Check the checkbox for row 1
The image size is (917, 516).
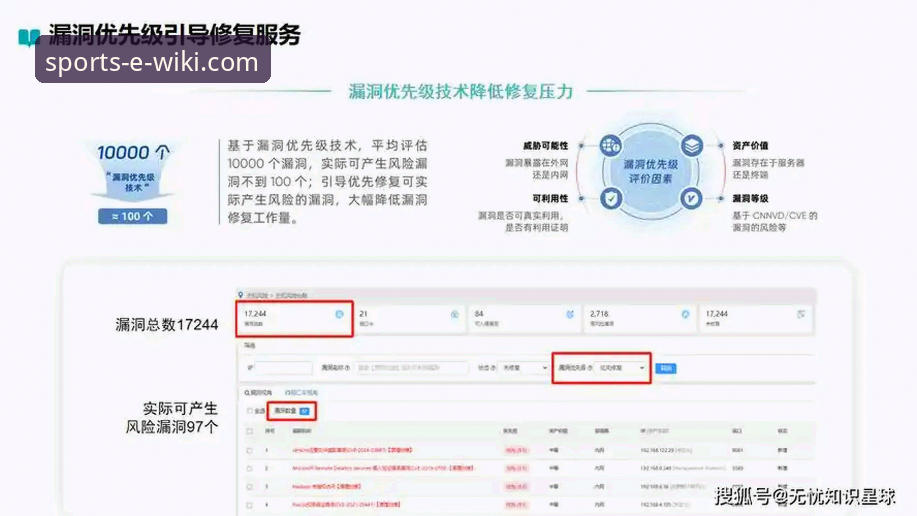(x=250, y=450)
